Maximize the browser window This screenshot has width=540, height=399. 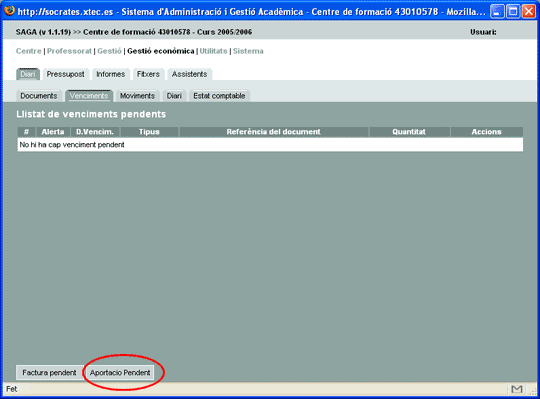tap(513, 12)
